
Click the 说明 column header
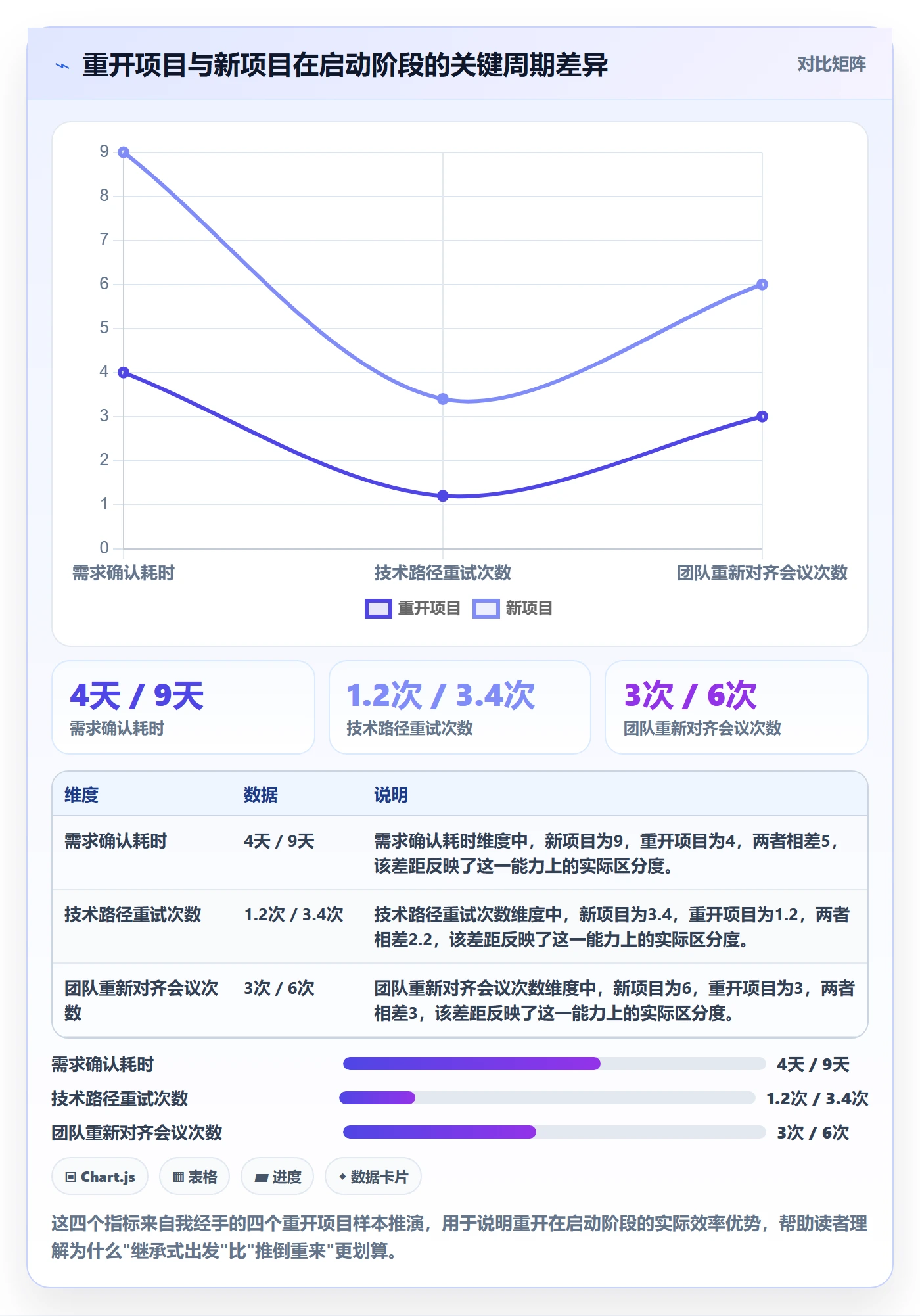coord(391,795)
